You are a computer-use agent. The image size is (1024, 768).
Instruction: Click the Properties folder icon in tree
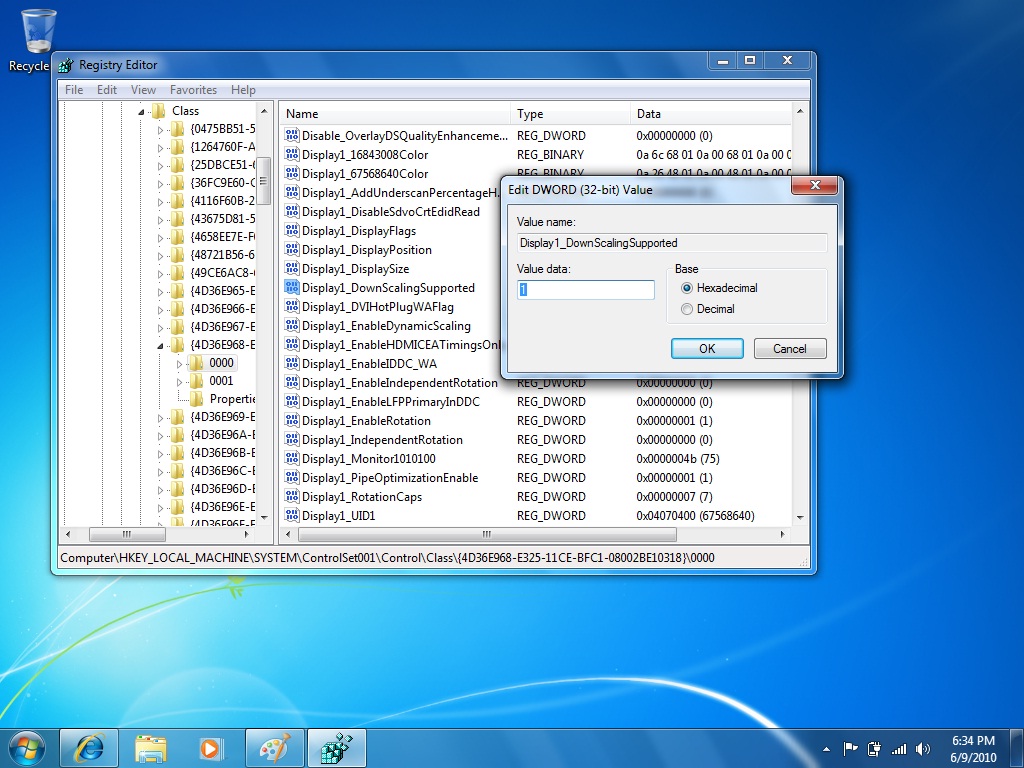tap(196, 399)
